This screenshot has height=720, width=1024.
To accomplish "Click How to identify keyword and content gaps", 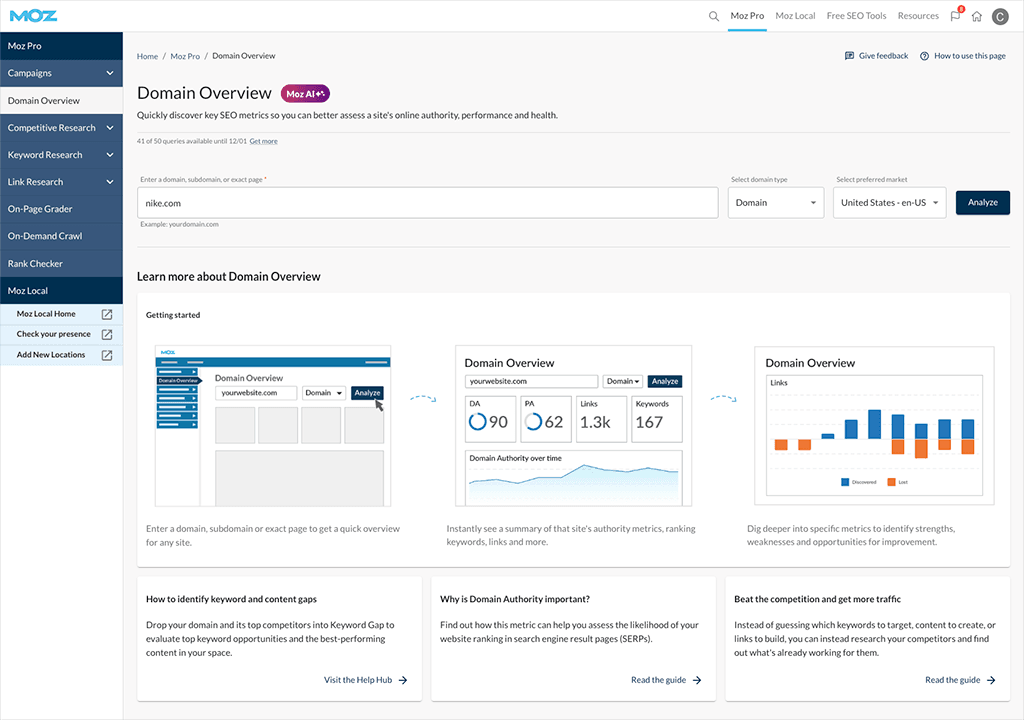I will click(231, 599).
